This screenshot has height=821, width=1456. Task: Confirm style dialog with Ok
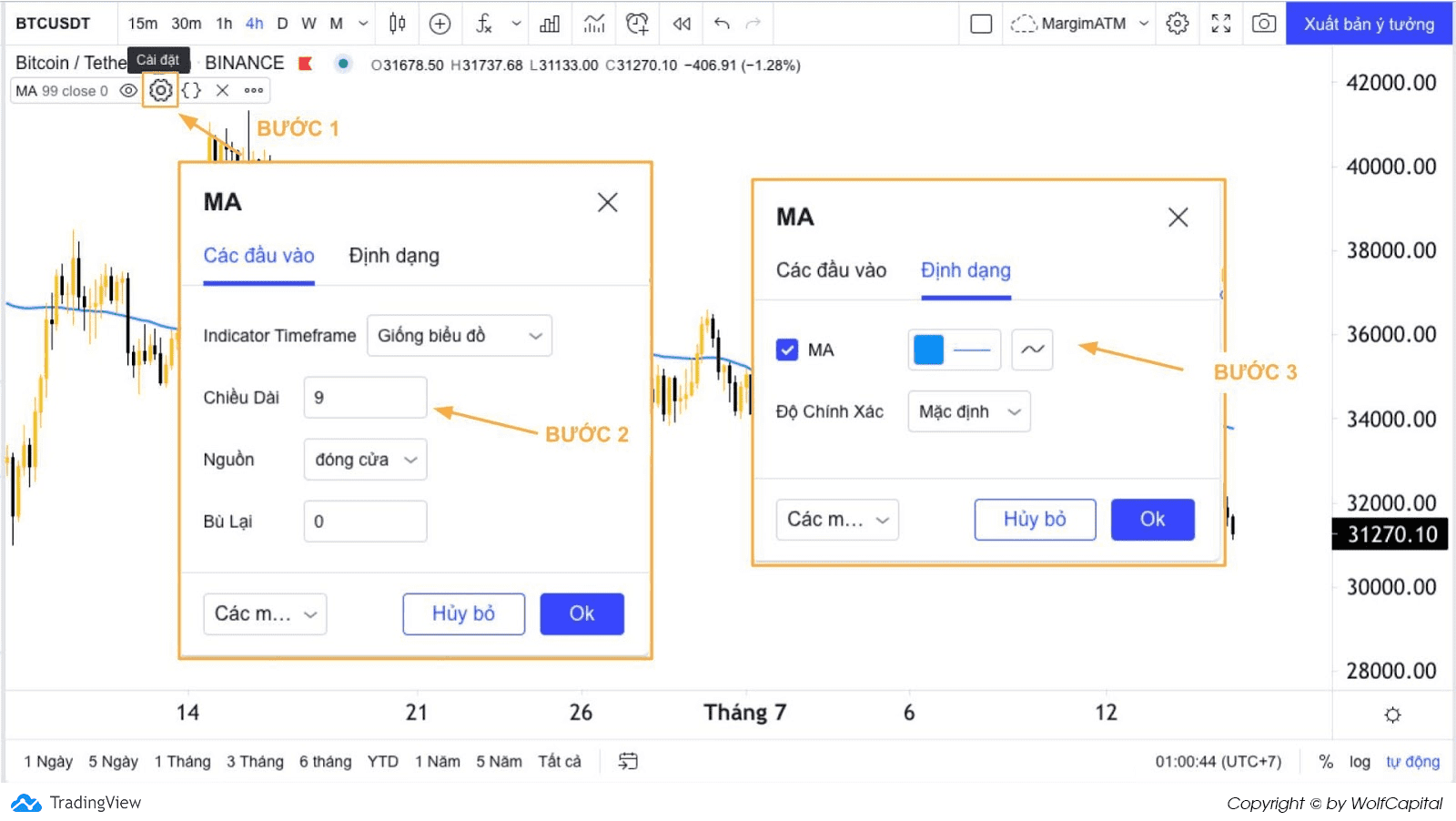pos(1153,520)
